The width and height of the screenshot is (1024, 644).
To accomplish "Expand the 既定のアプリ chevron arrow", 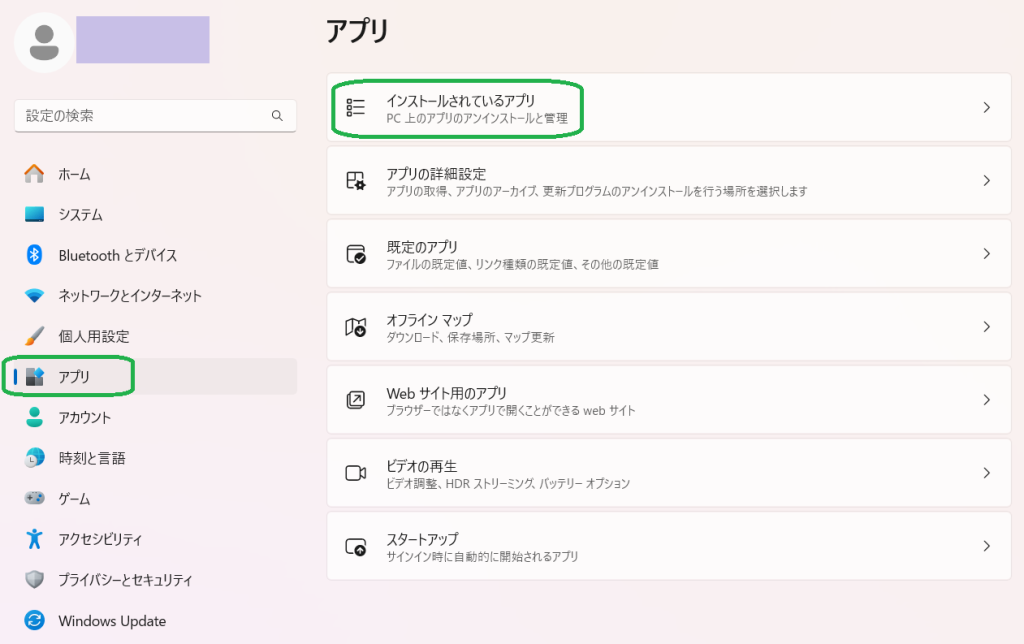I will (x=986, y=254).
